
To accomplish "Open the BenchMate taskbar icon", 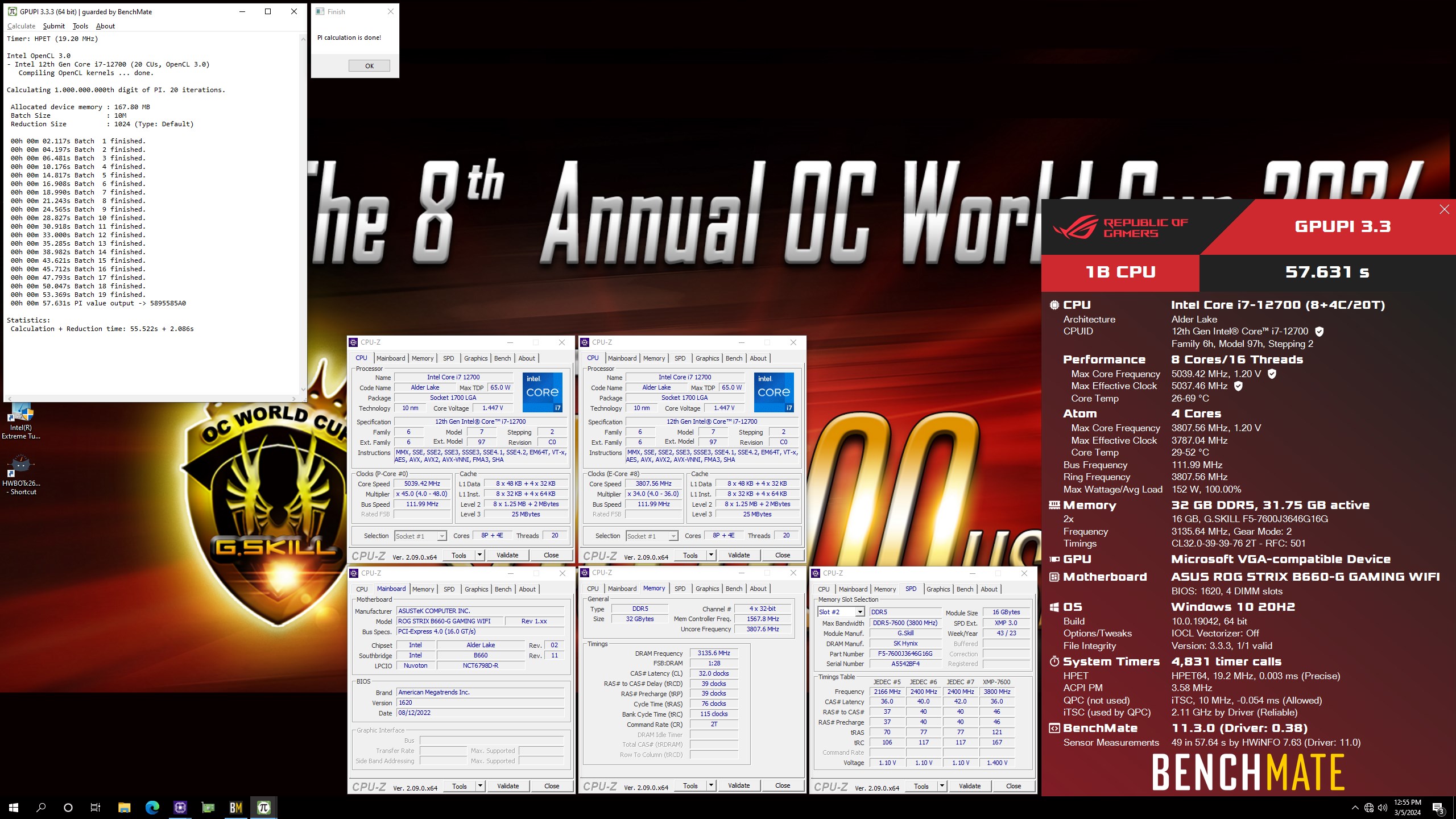I will (235, 807).
